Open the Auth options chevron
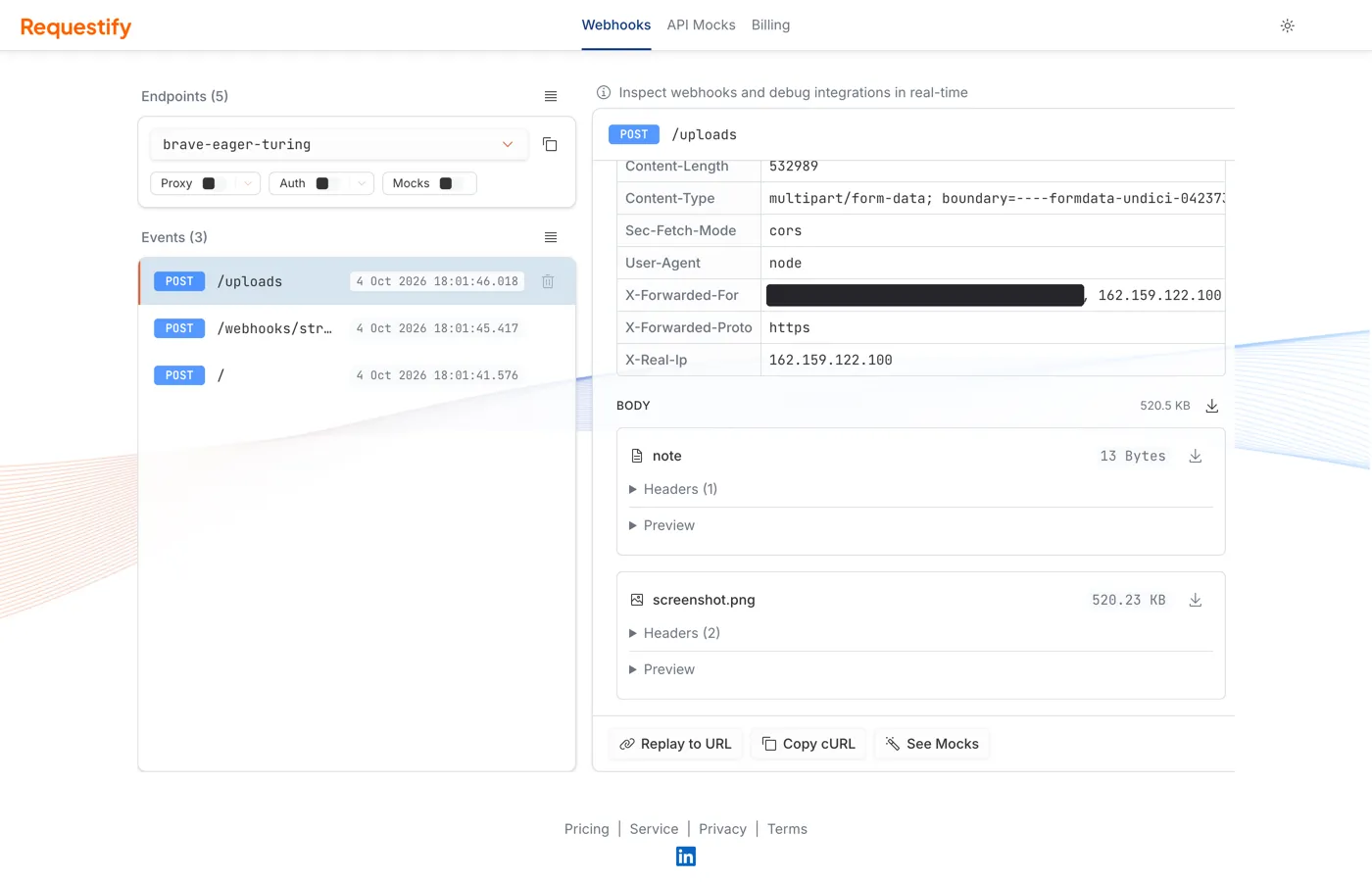Screen dimensions: 1372x882 point(362,183)
